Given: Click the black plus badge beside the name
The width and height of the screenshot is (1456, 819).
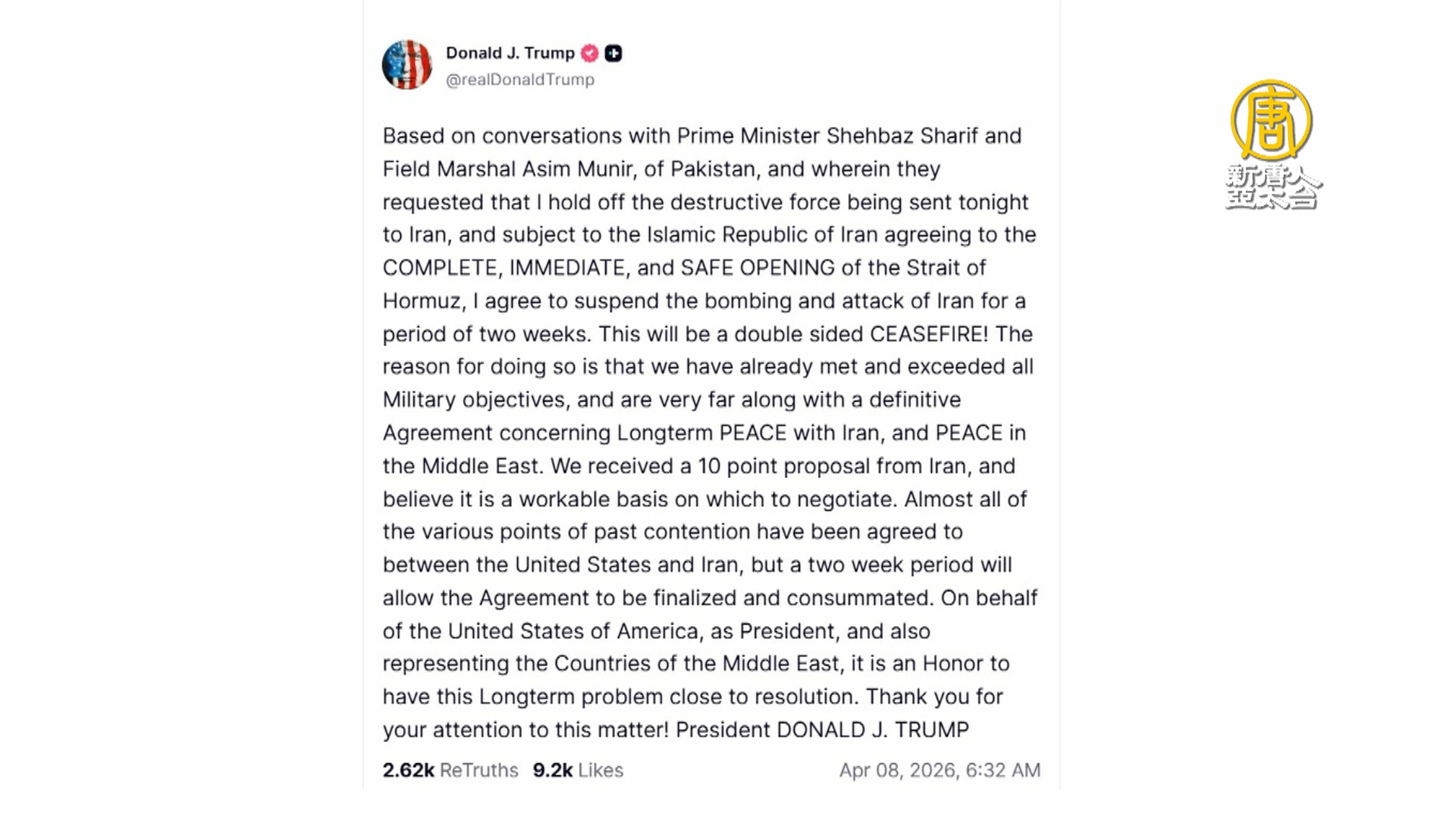Looking at the screenshot, I should tap(613, 53).
